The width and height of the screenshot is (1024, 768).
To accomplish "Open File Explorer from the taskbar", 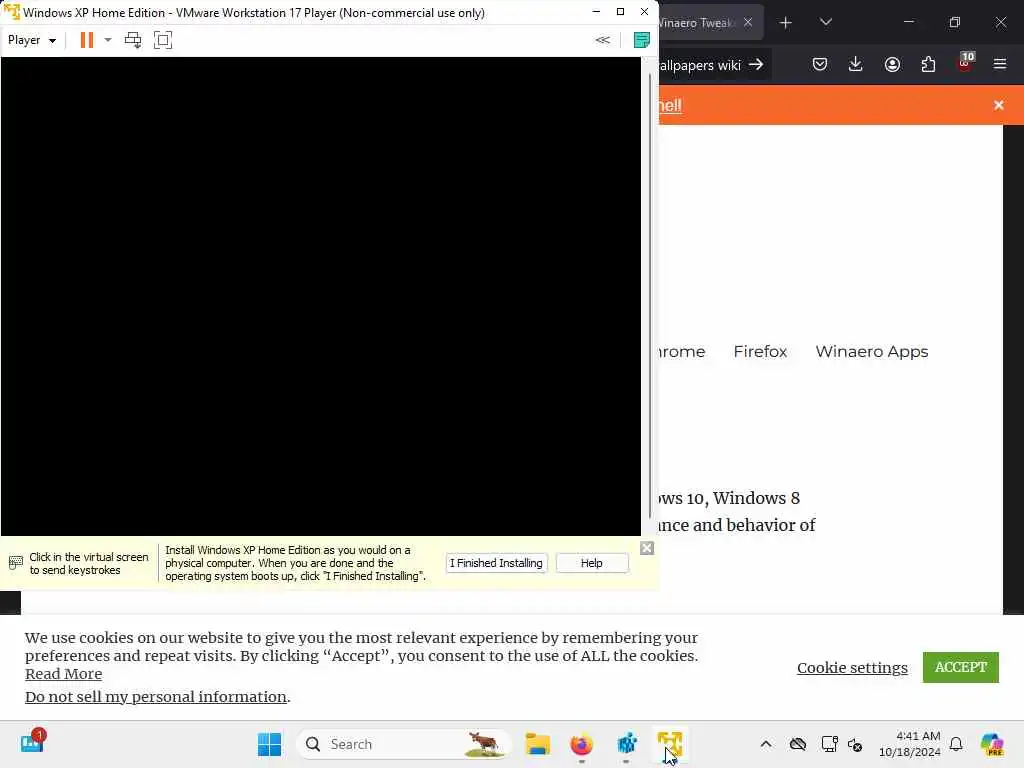I will point(537,744).
